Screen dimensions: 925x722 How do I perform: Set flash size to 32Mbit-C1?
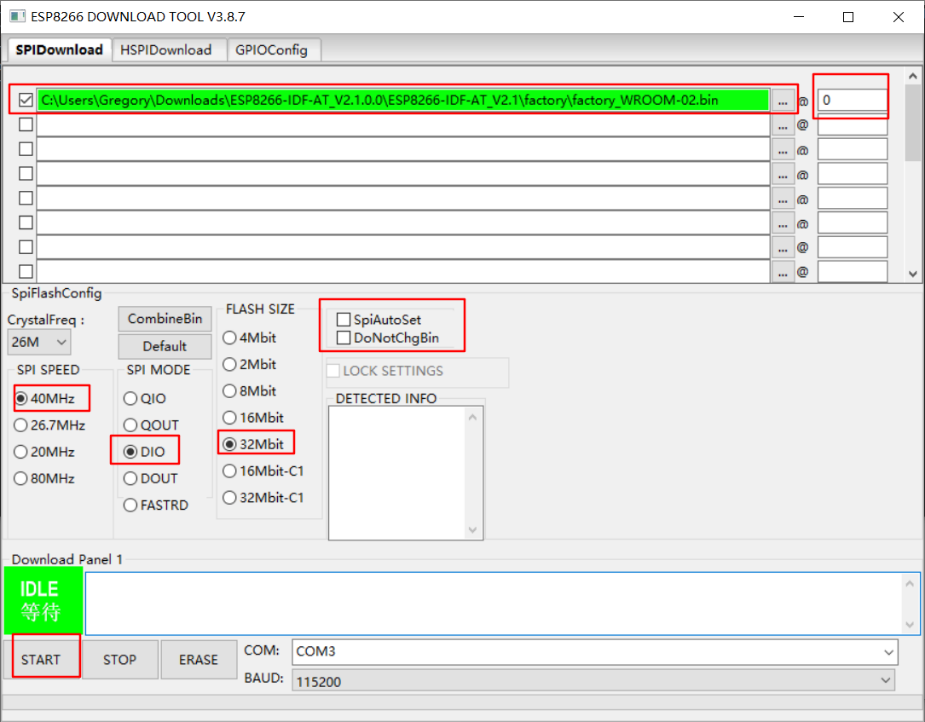pos(264,497)
